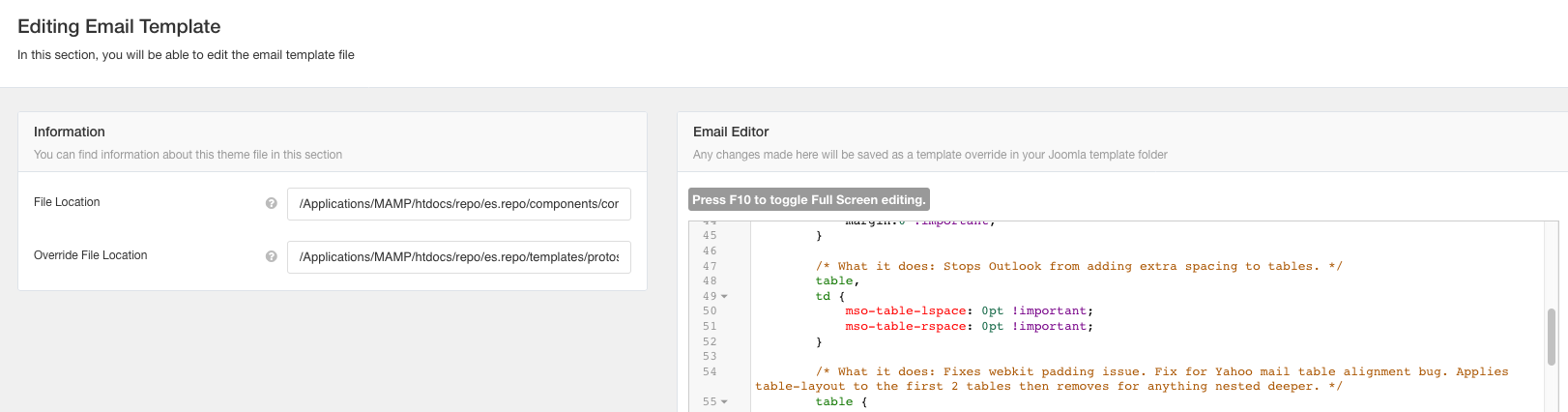Image resolution: width=1568 pixels, height=412 pixels.
Task: Click line number 45 in the gutter
Action: click(710, 236)
